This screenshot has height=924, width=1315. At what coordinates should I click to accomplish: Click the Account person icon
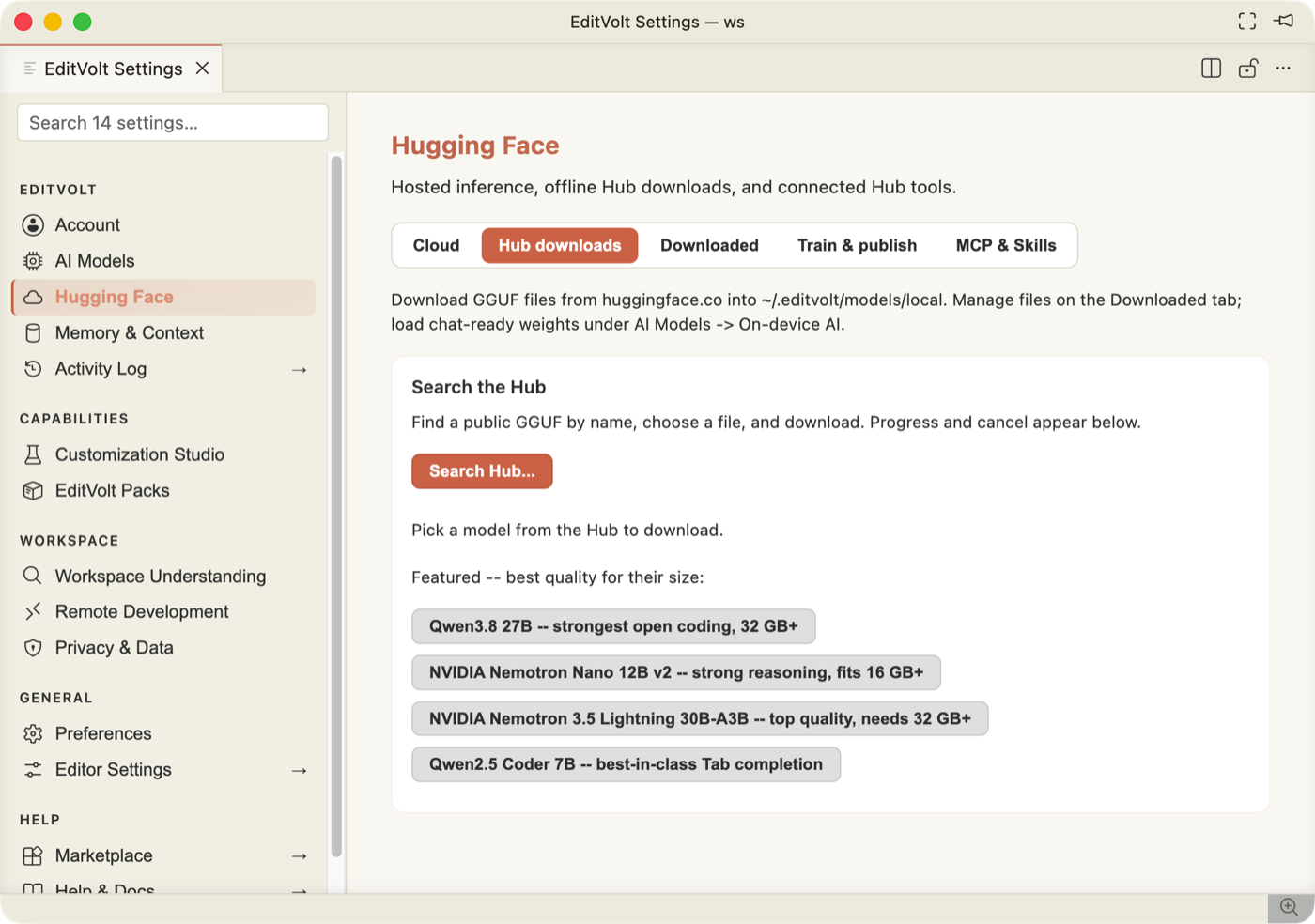tap(33, 225)
